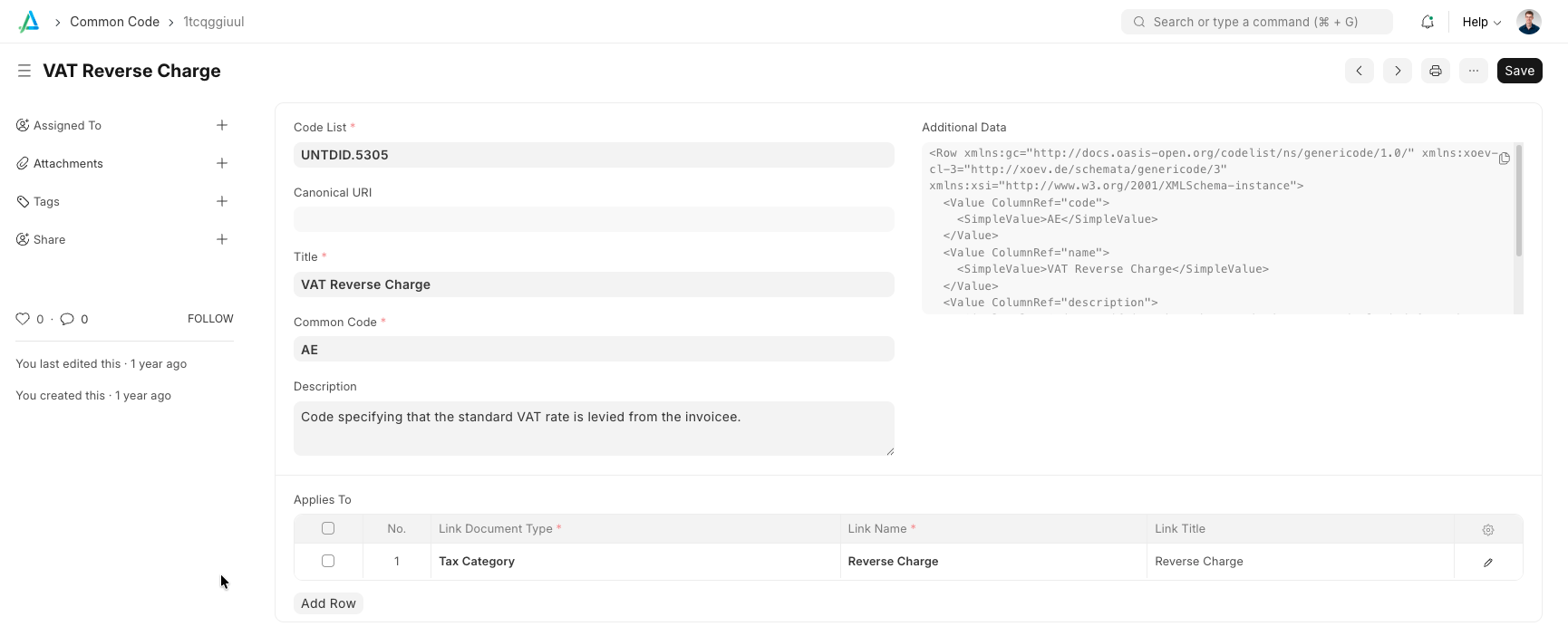Open Applies To table settings gear
Viewport: 1568px width, 636px height.
point(1487,530)
